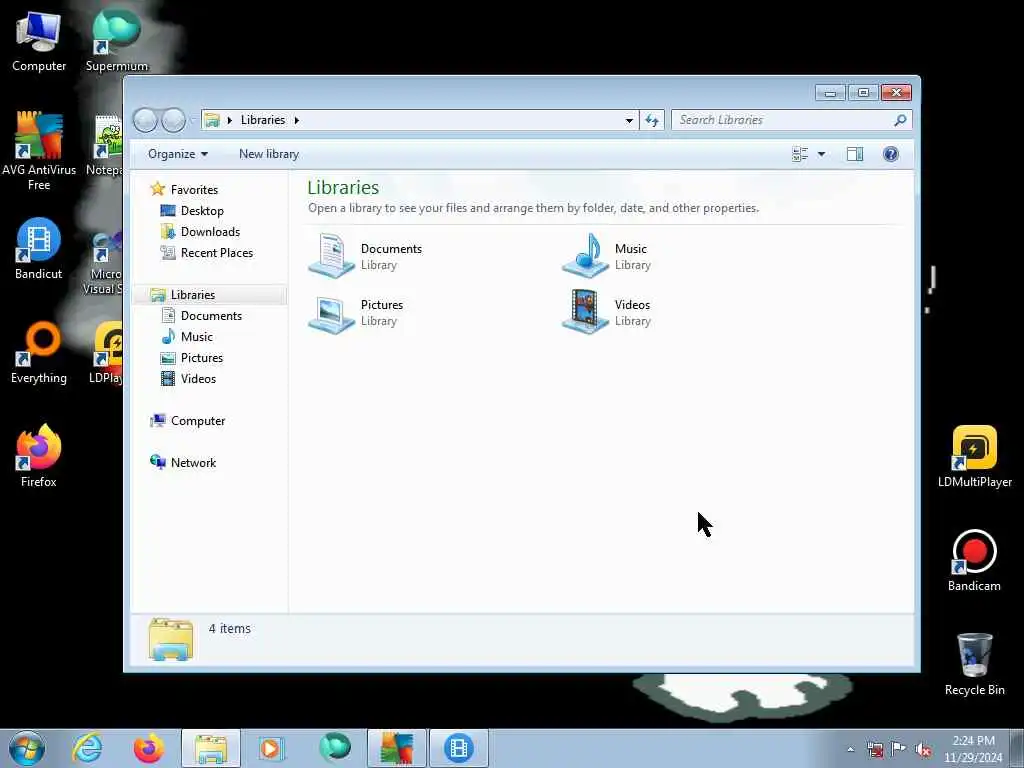Click Show desktop button at taskbar end
The width and height of the screenshot is (1024, 768).
coord(1017,749)
